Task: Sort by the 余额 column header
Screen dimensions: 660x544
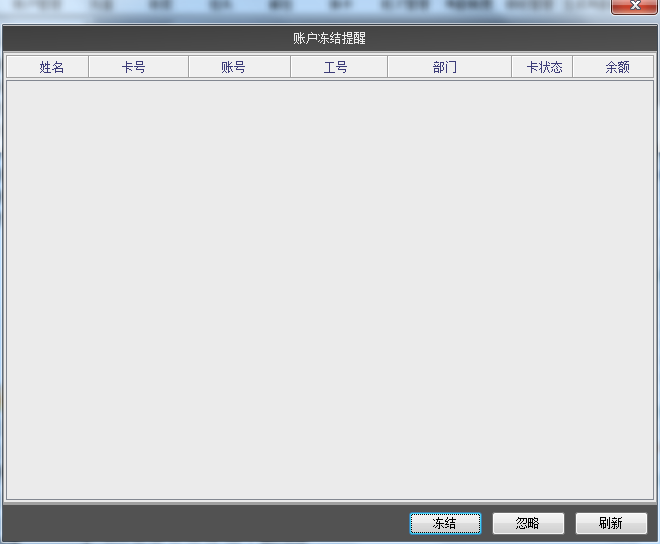Action: click(617, 67)
